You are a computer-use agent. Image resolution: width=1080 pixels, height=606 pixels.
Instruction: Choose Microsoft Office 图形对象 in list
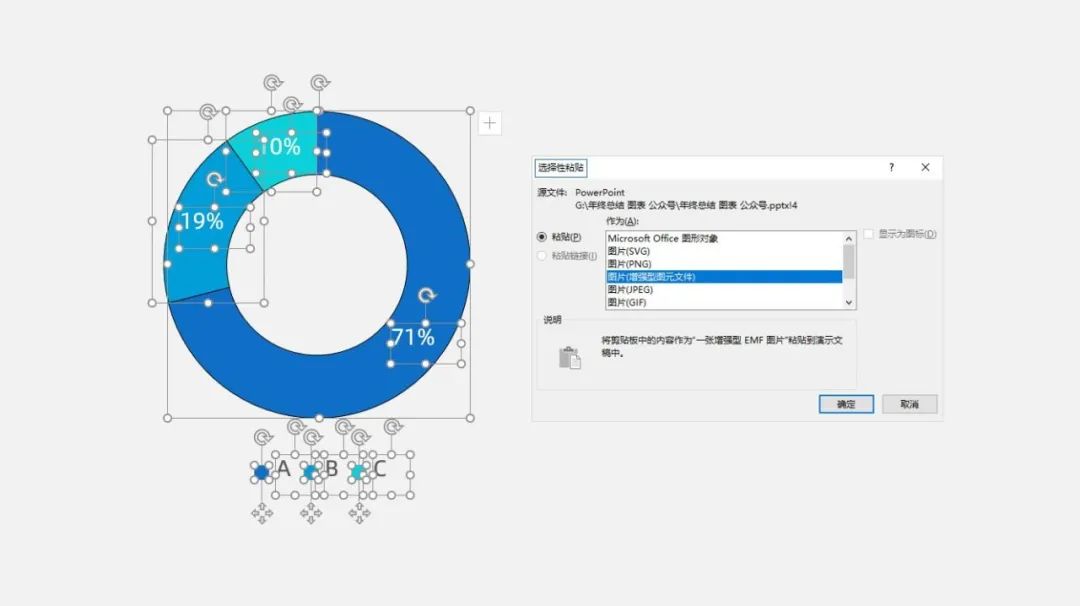tap(723, 238)
